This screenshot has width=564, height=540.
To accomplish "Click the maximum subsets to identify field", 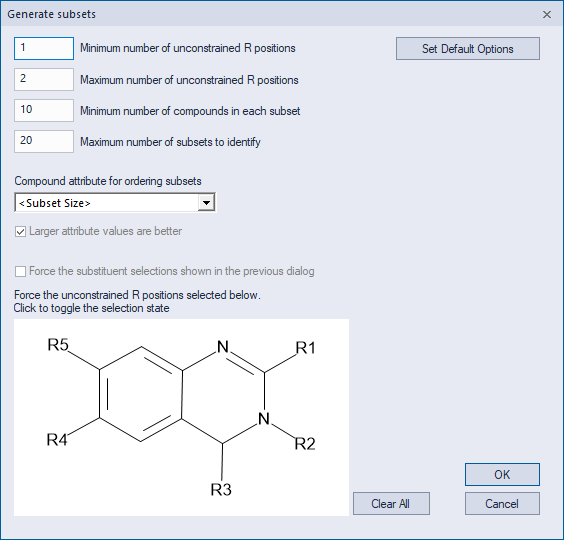I will pos(44,141).
